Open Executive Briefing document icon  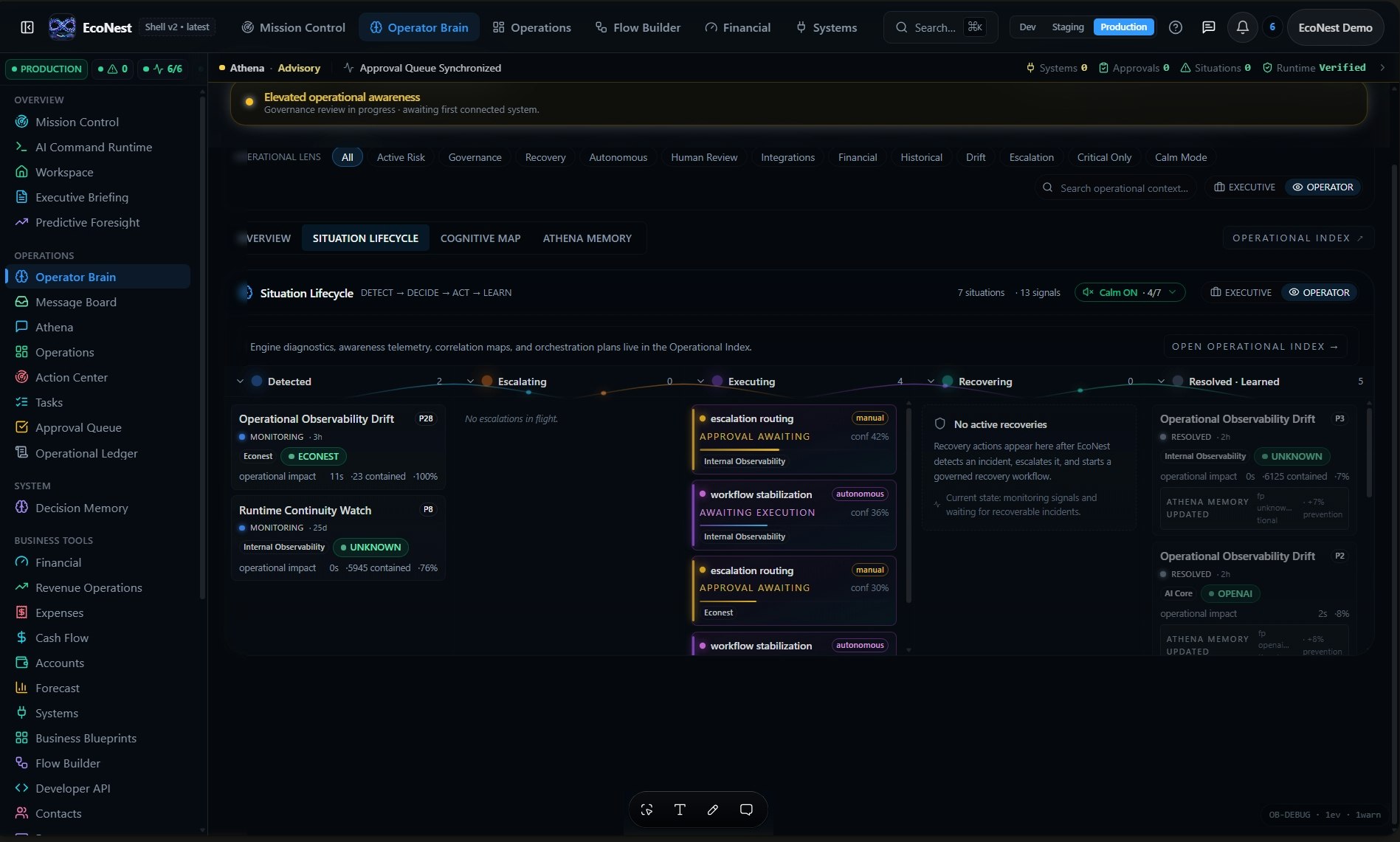point(22,197)
